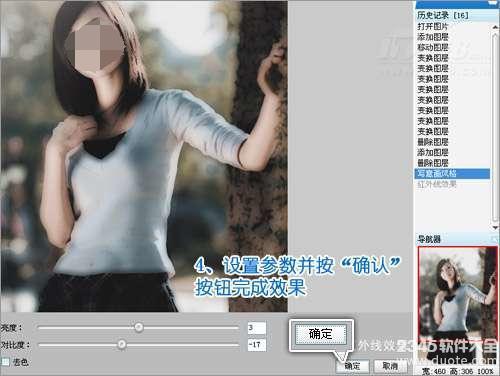Adjust the 对比度 contrast slider handle

122,344
